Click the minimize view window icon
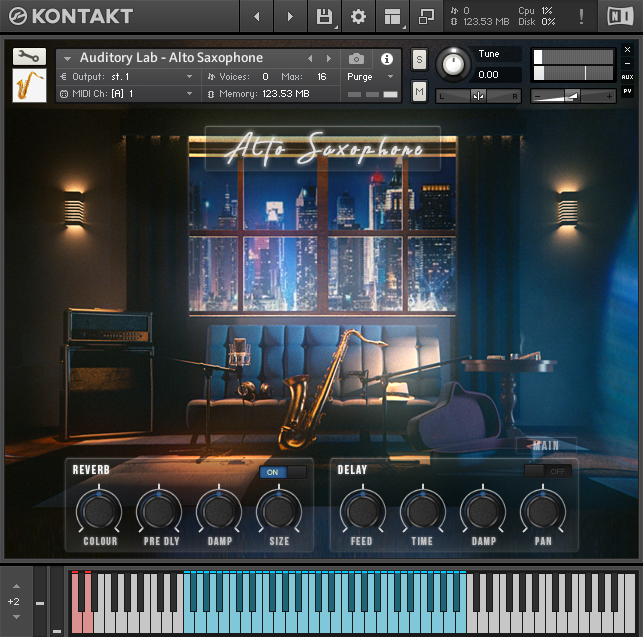643x637 pixels. [x=426, y=17]
